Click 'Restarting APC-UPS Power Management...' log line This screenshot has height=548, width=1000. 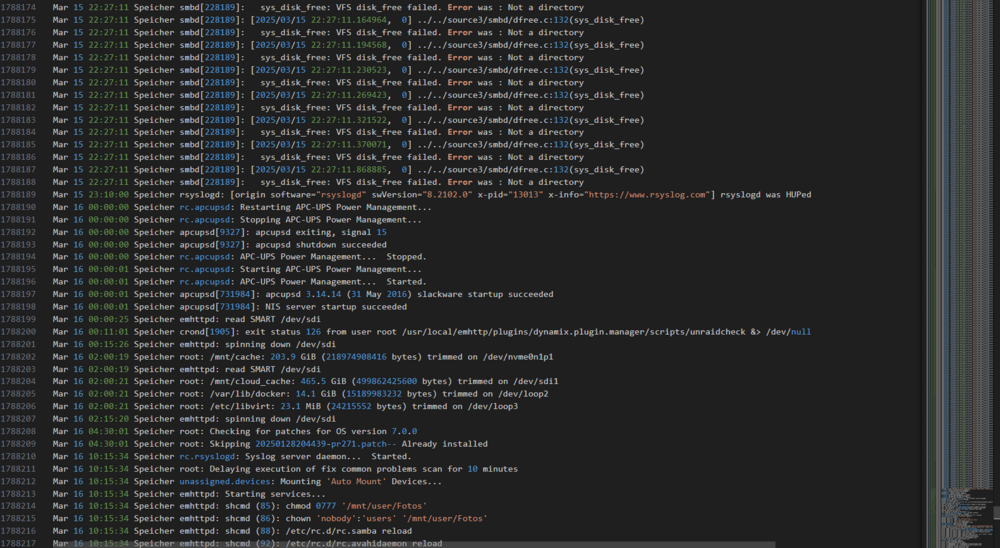[242, 207]
